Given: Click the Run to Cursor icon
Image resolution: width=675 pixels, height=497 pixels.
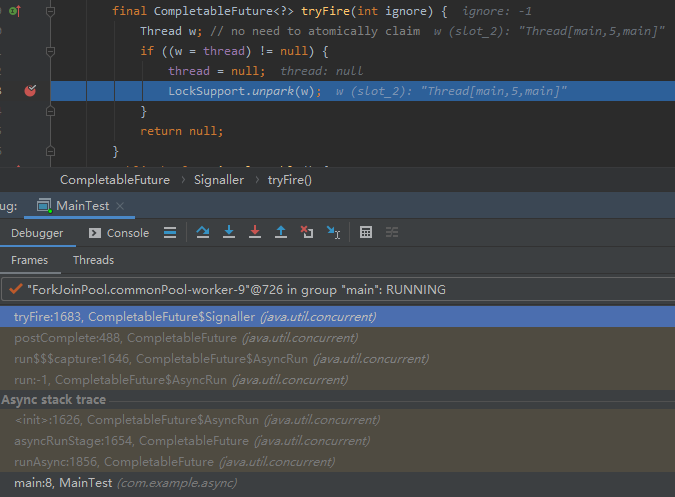Looking at the screenshot, I should 333,232.
